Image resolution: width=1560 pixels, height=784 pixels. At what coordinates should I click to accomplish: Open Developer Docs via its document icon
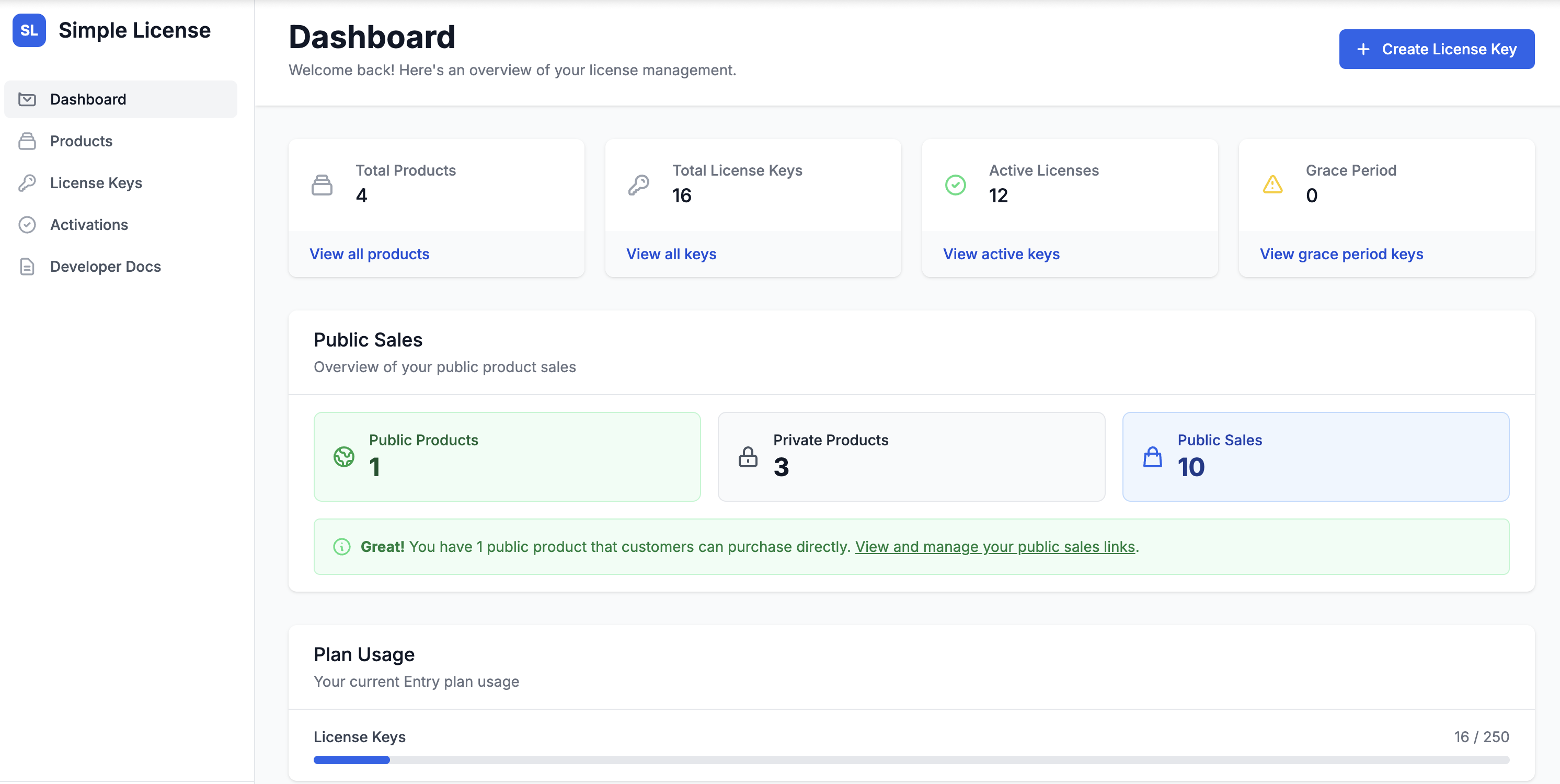[x=27, y=267]
